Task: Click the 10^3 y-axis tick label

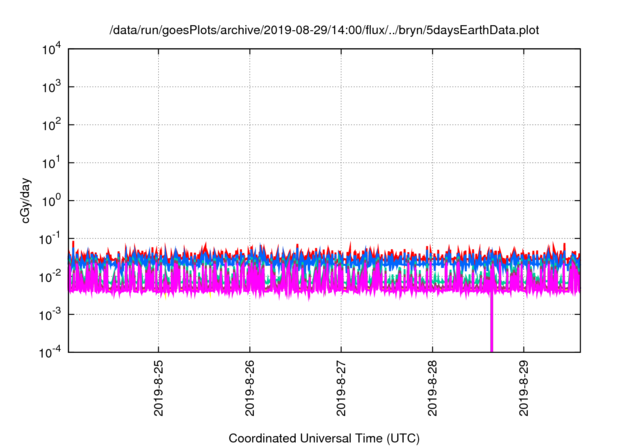Action: (x=54, y=87)
